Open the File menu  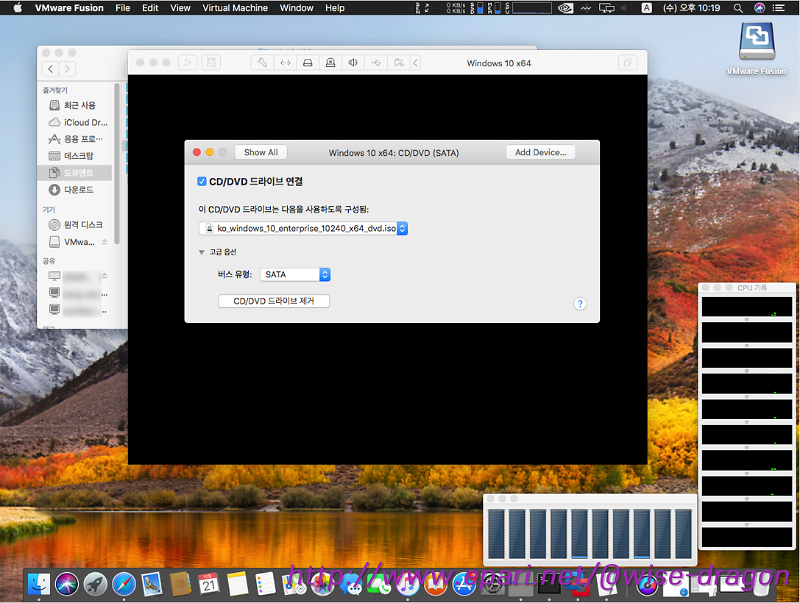click(x=122, y=8)
